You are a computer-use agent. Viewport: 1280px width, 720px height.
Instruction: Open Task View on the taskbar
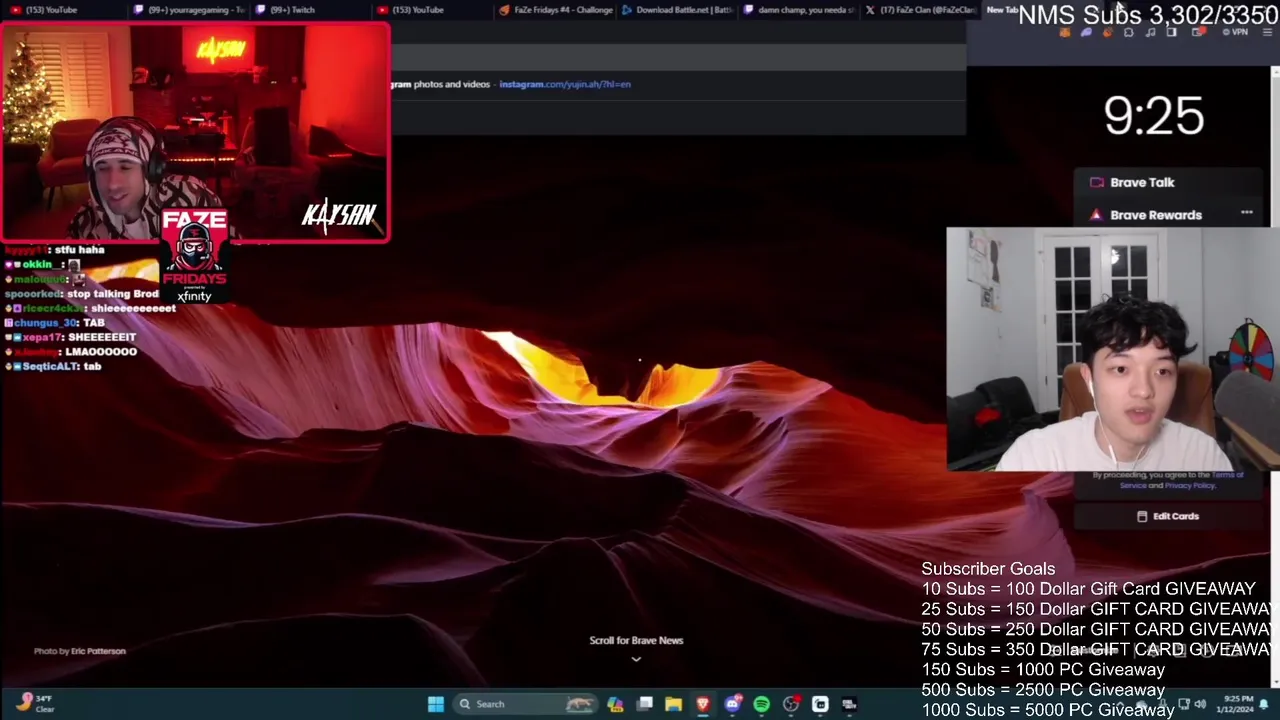(645, 704)
